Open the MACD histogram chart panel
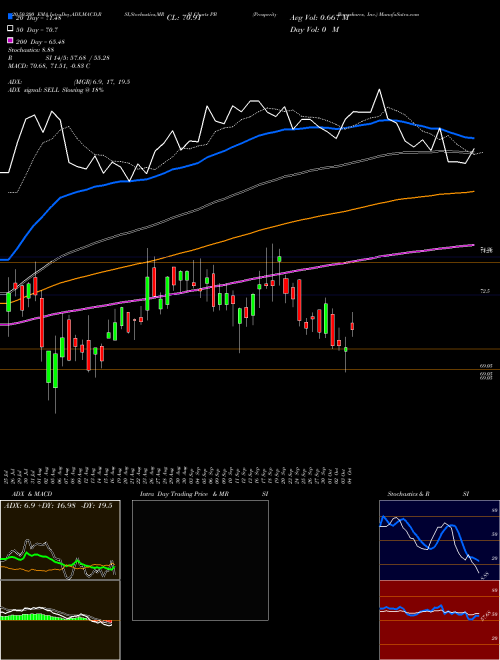Viewport: 500px width, 660px height. 60,620
